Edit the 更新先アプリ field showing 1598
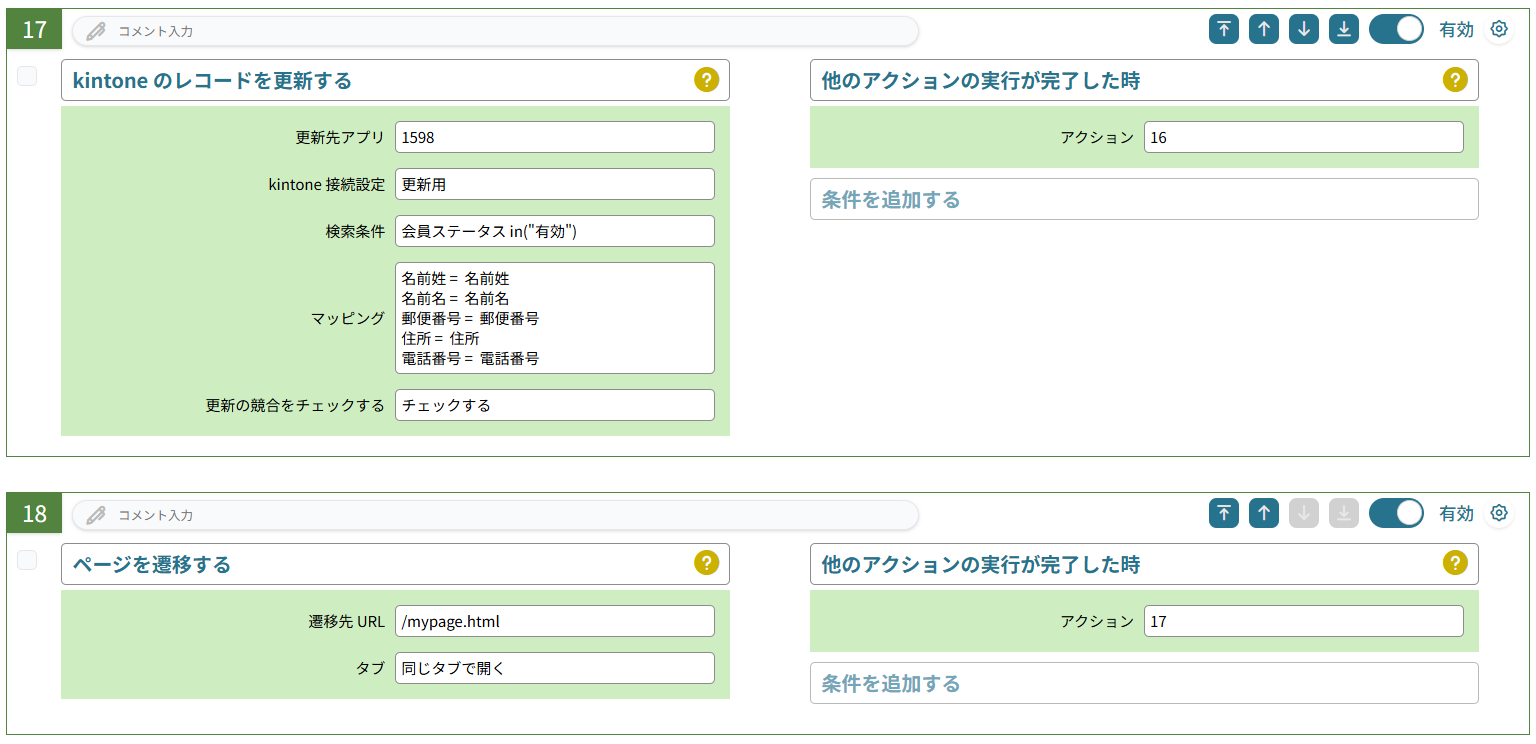 [555, 137]
